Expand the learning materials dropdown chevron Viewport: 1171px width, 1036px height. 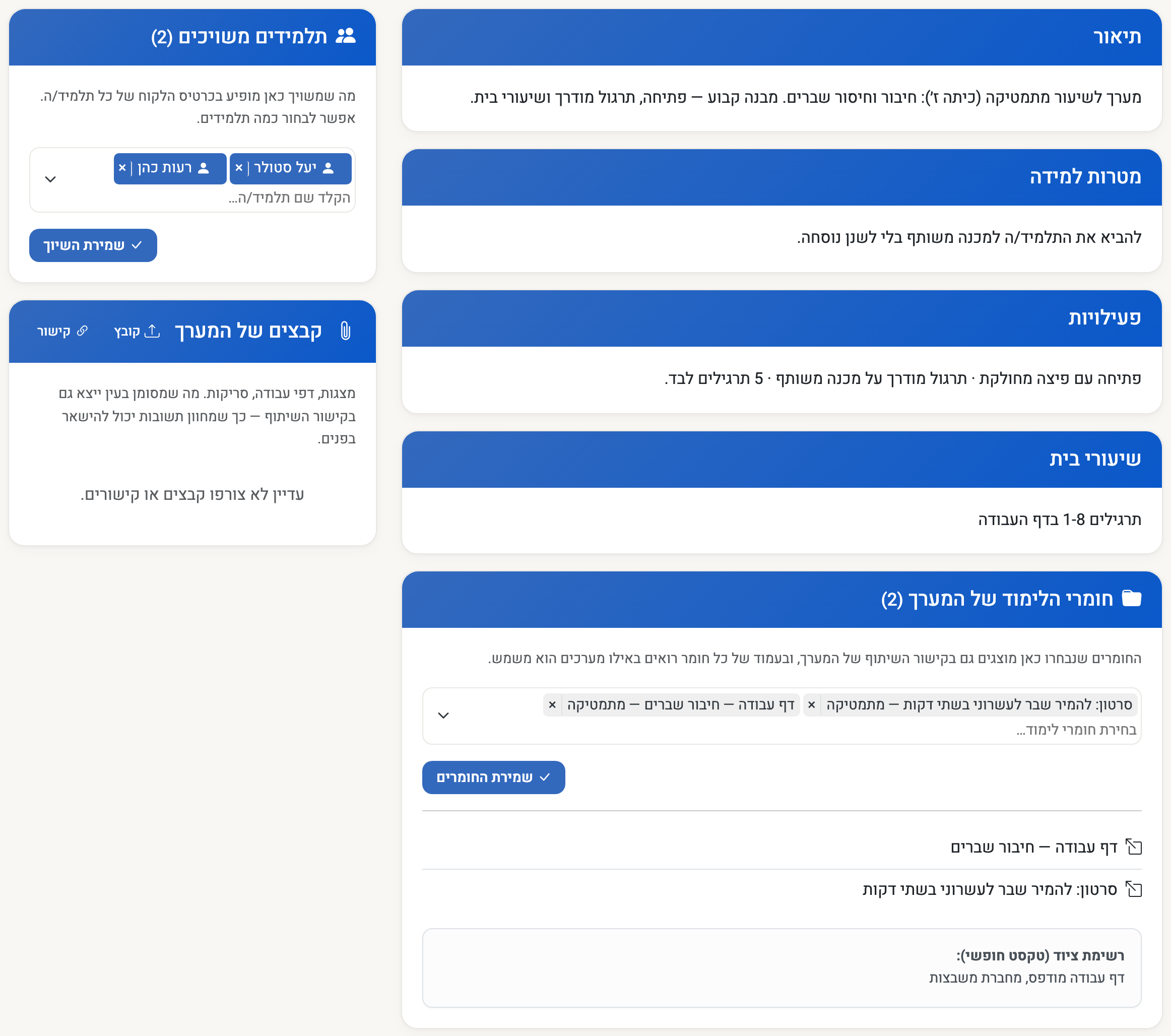click(443, 715)
